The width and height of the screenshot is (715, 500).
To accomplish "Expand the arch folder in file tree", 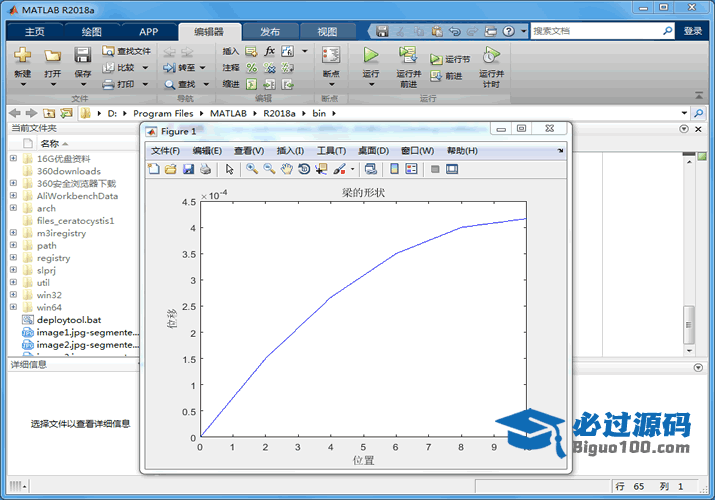I will pyautogui.click(x=13, y=208).
